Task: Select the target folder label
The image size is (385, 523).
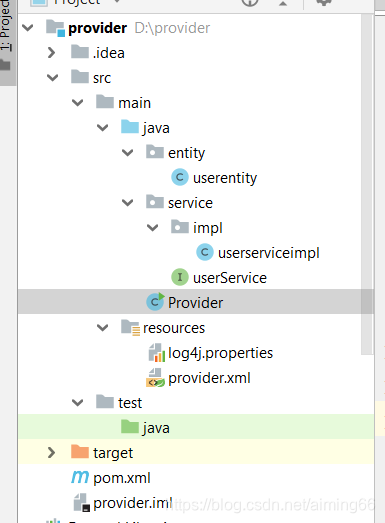Action: point(113,454)
